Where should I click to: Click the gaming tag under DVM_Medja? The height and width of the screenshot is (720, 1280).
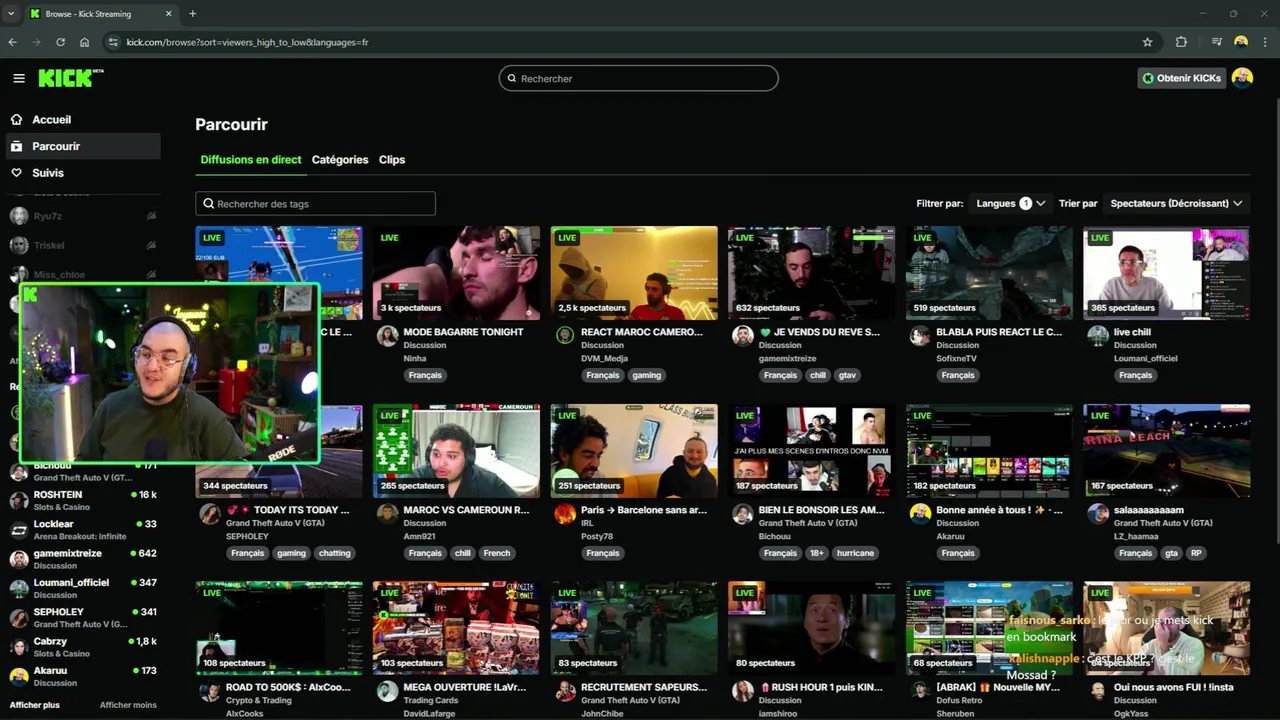[x=646, y=375]
